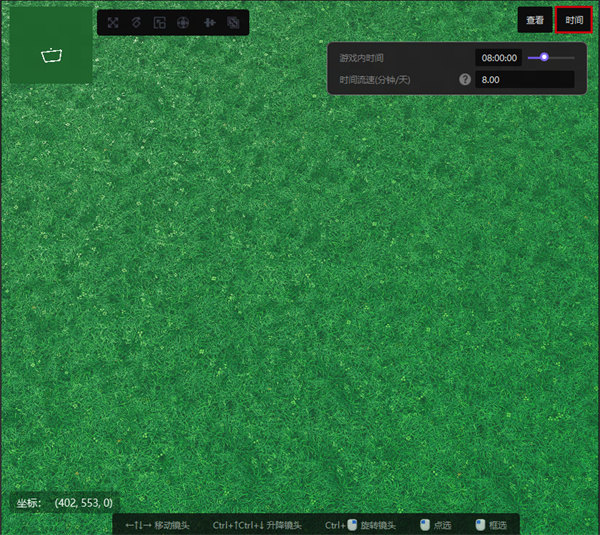Screen dimensions: 600x535
Task: Select the 时间 time tab
Action: 574,20
